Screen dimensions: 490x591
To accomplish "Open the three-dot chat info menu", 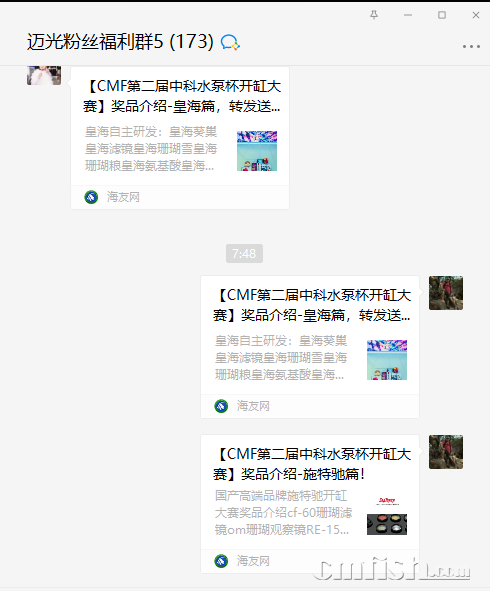I will click(471, 46).
